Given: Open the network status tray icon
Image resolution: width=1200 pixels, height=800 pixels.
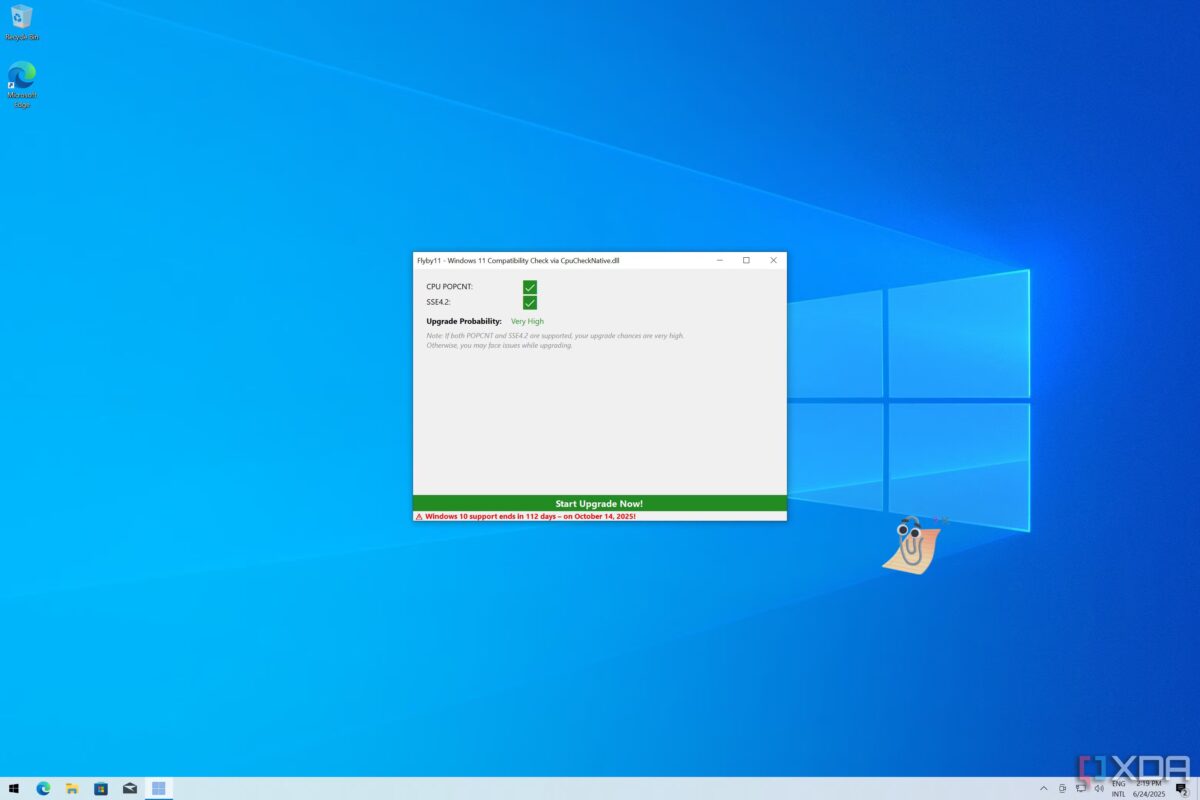Looking at the screenshot, I should tap(1081, 789).
